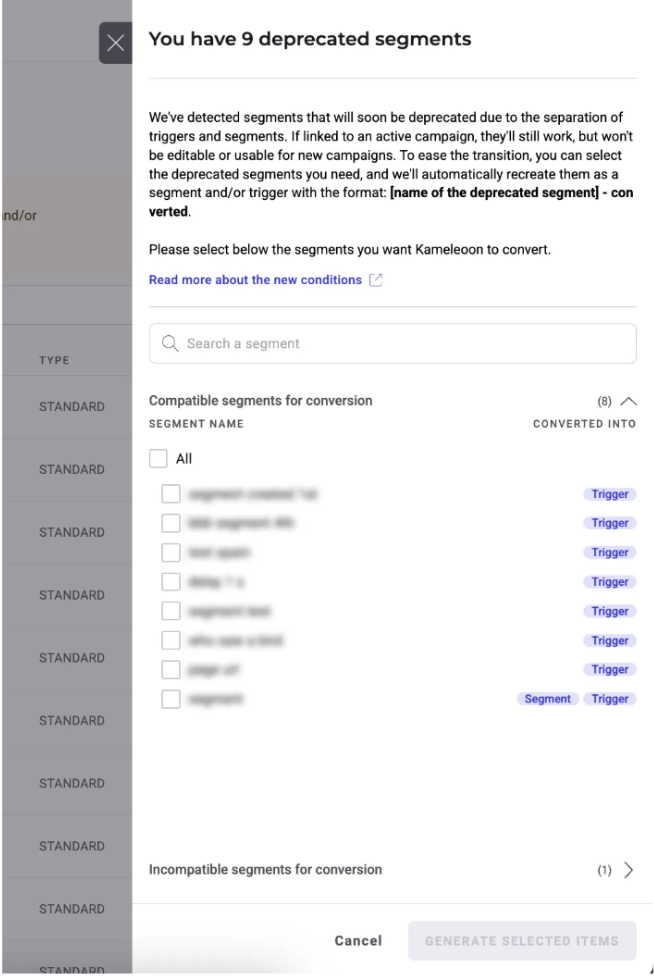Open Read more about the new conditions
Viewport: 654px width, 976px height.
(255, 280)
